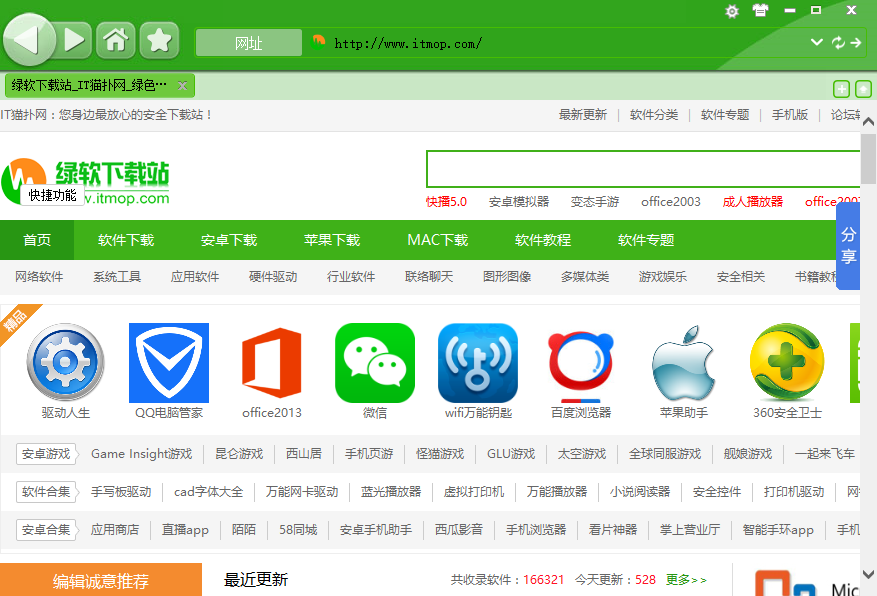Viewport: 877px width, 596px height.
Task: Open the 驱动人生 gear app icon
Action: [x=65, y=362]
